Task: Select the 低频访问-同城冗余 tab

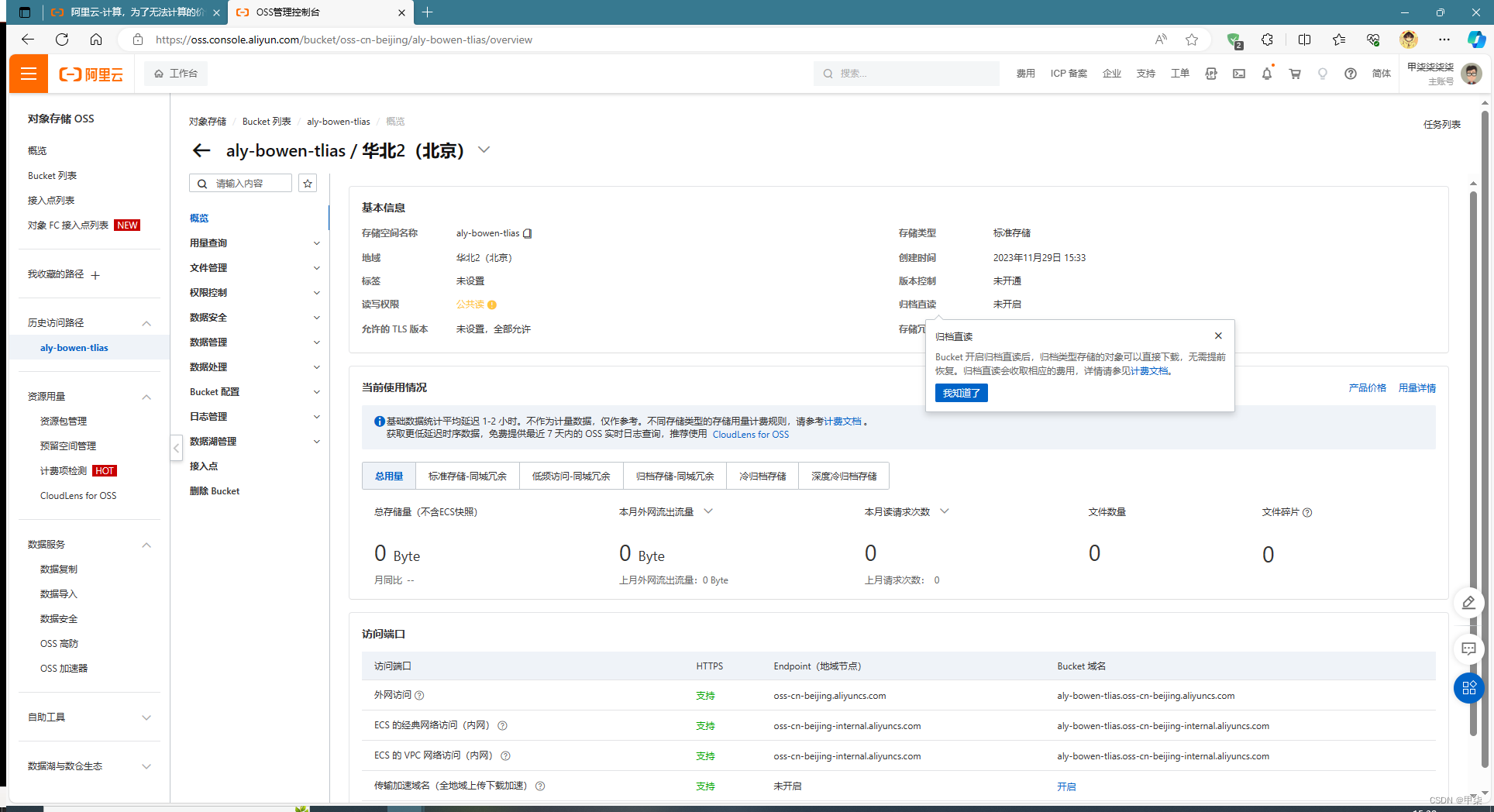Action: (571, 476)
